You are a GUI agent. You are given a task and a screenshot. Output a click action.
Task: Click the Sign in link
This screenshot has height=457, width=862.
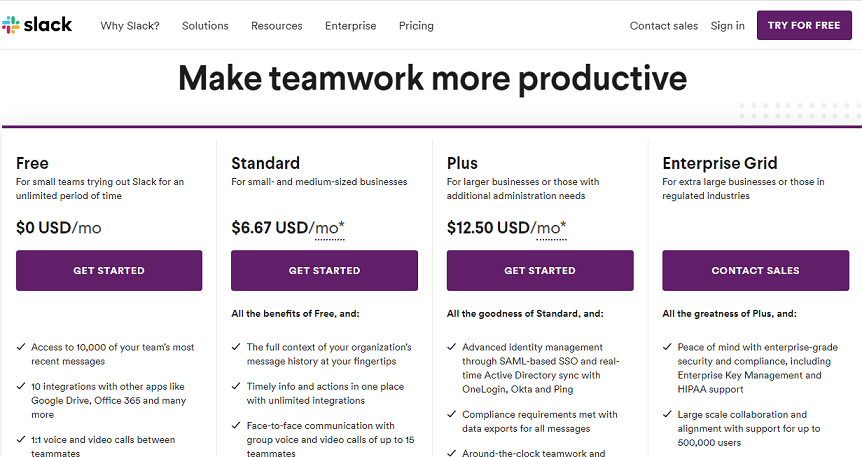(x=727, y=26)
